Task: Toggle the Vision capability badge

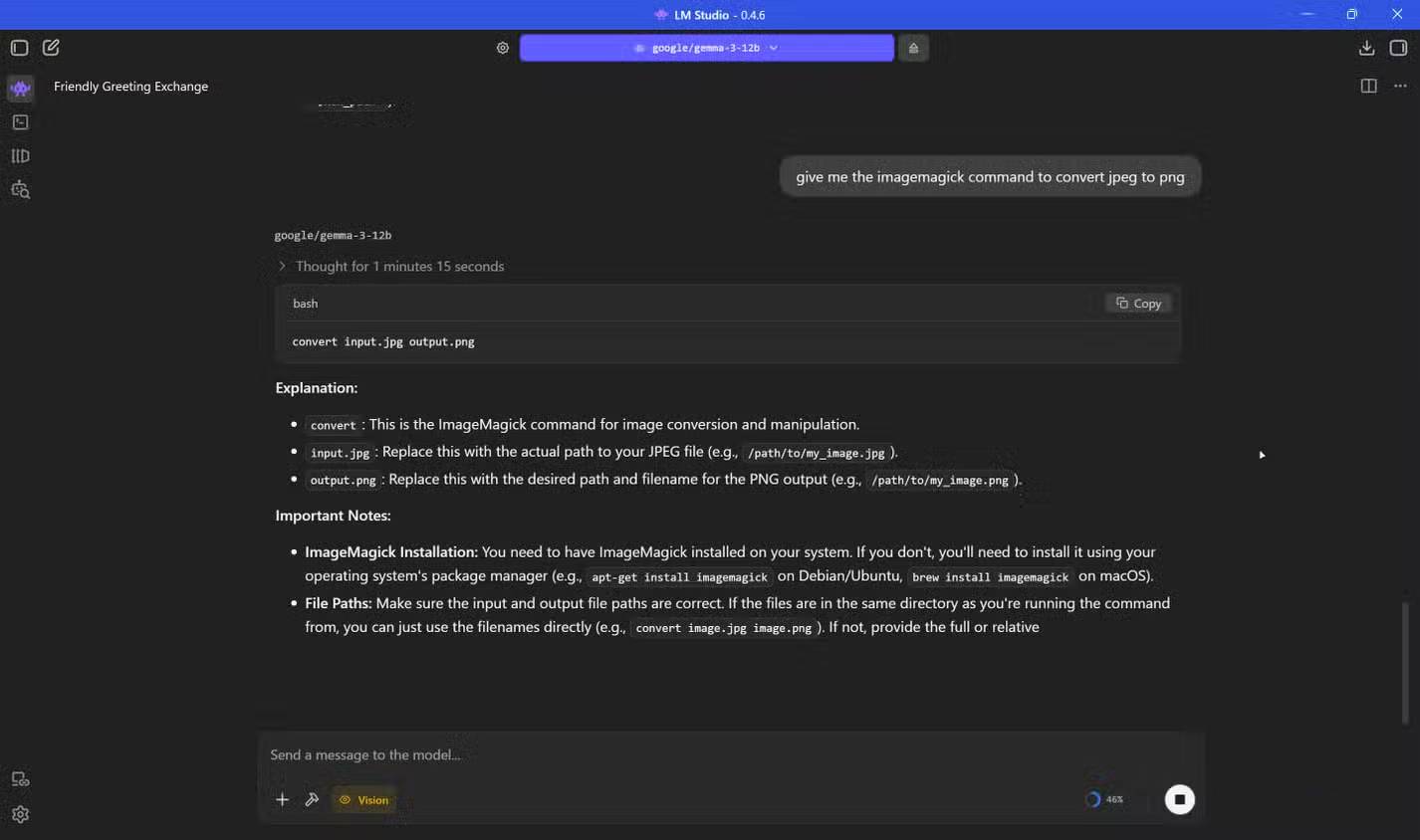Action: pyautogui.click(x=363, y=800)
